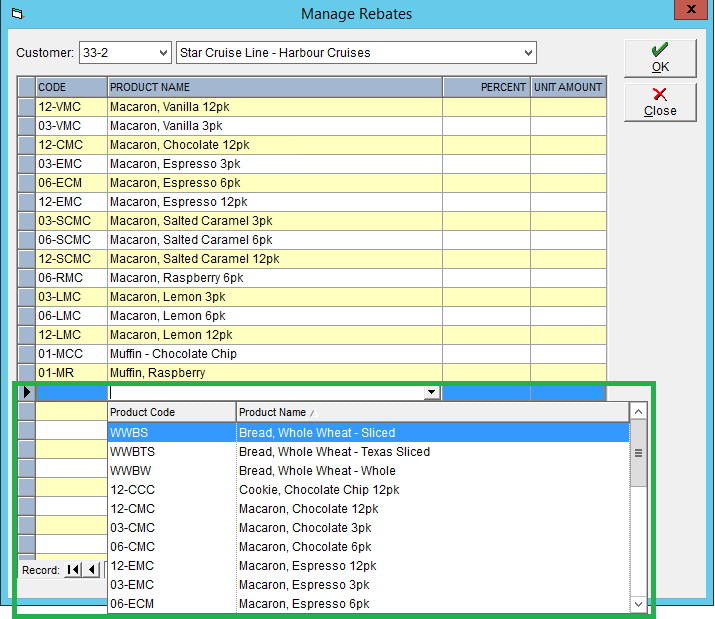Click the PERCENT column header
The image size is (715, 619).
point(487,87)
